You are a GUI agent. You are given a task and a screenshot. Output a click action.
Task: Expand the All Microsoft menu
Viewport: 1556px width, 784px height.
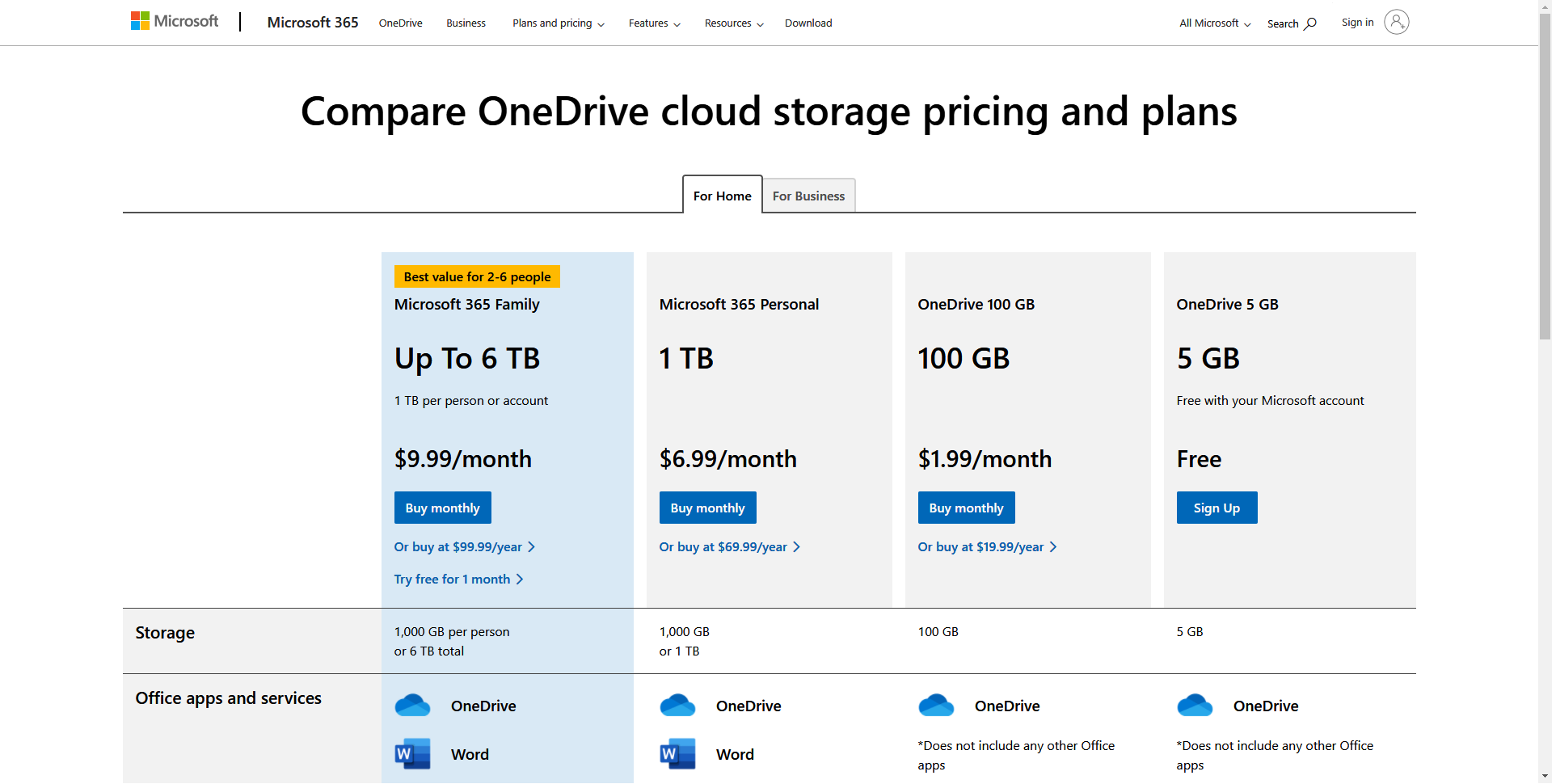point(1215,23)
